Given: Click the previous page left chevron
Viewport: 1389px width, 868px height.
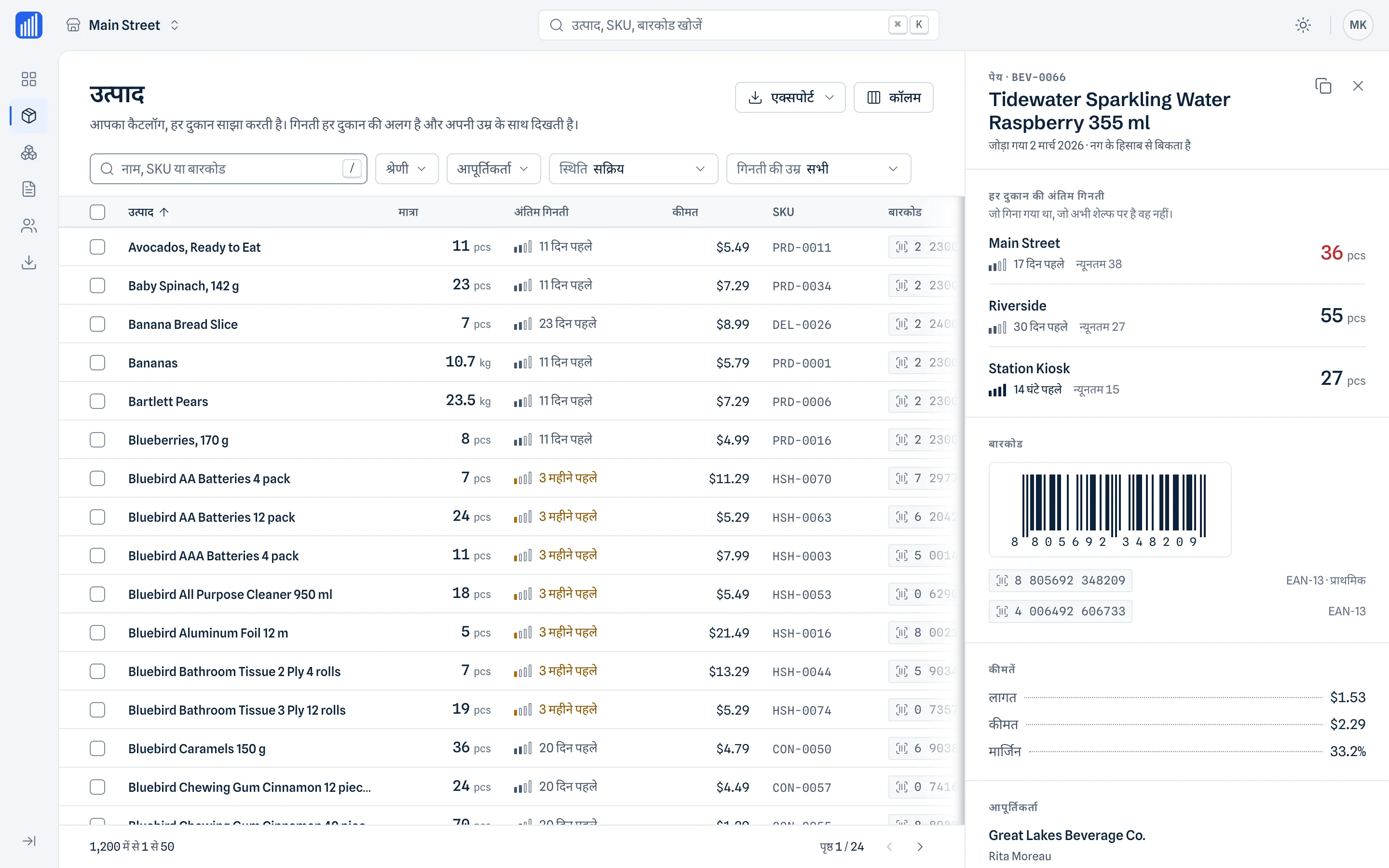Looking at the screenshot, I should 890,847.
